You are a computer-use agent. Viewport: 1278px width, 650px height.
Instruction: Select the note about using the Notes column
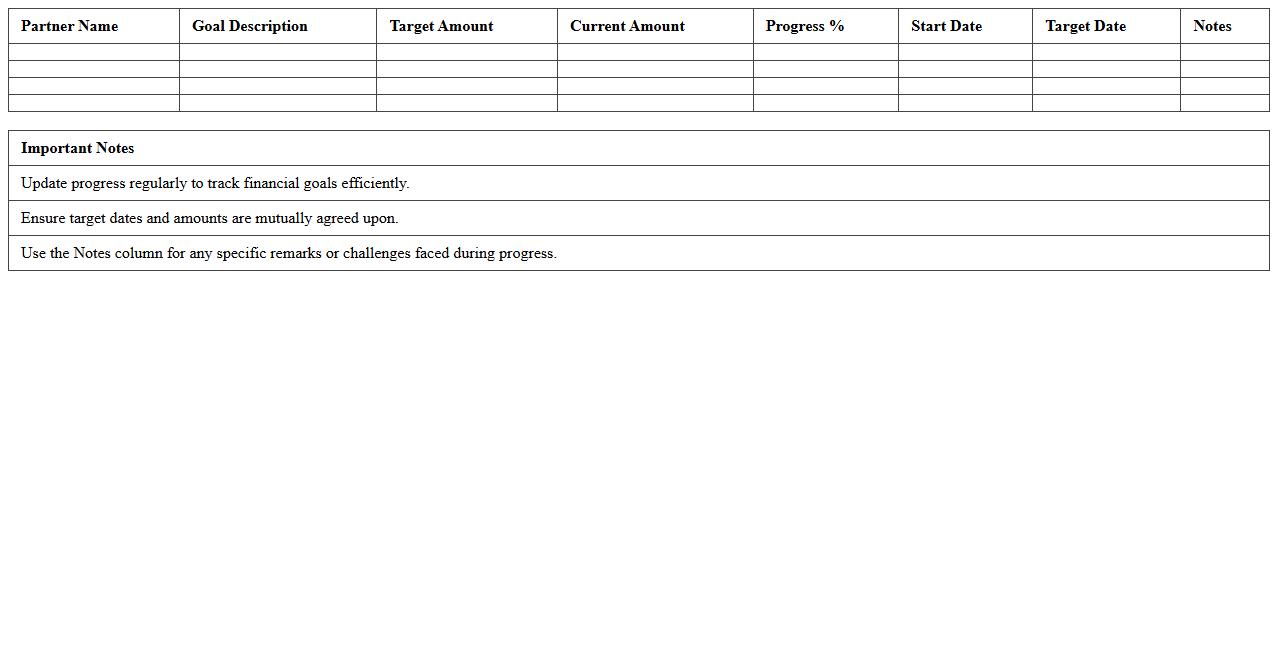(288, 253)
